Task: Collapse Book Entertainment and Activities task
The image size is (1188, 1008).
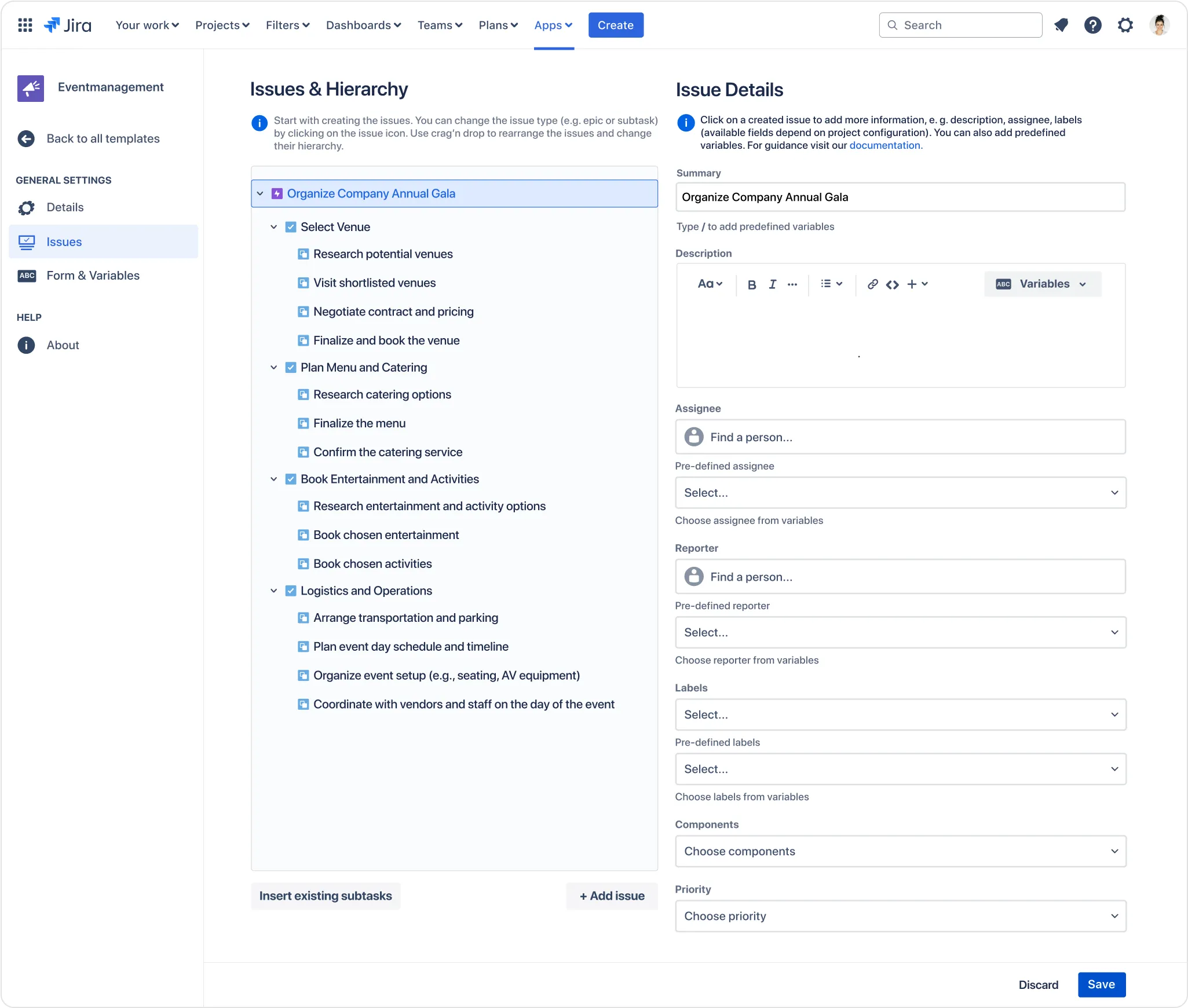Action: 274,479
